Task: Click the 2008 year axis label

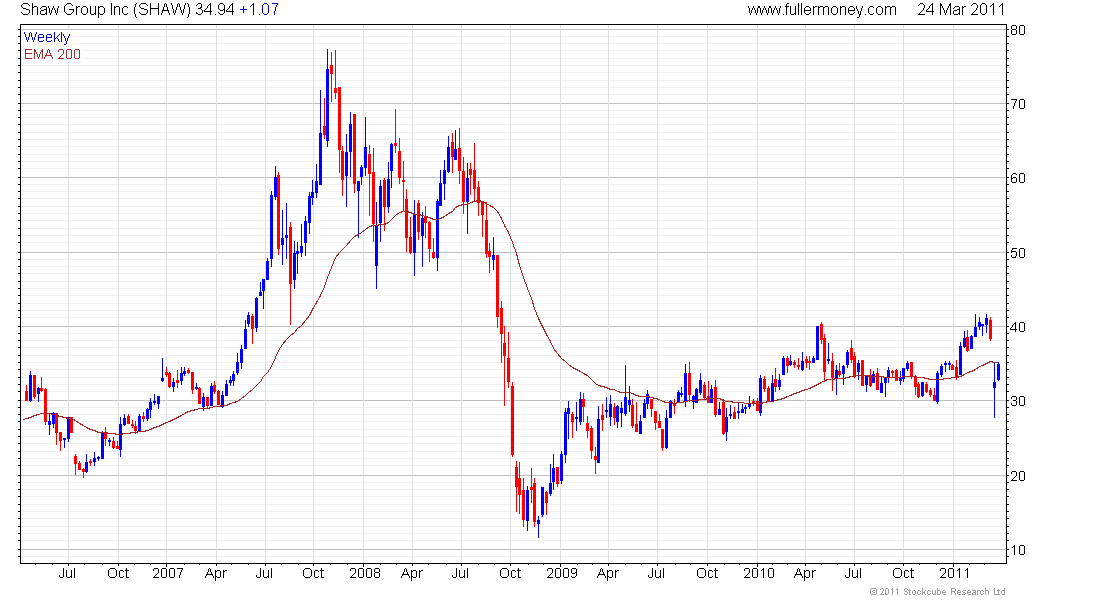Action: click(365, 573)
